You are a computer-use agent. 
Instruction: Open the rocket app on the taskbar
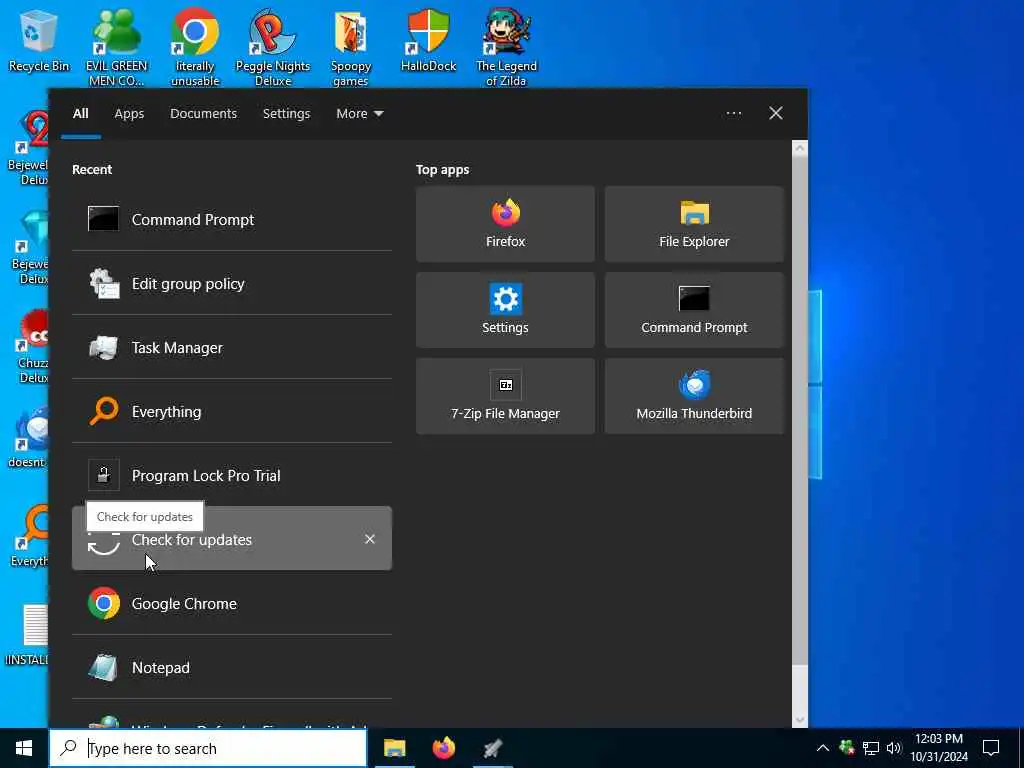point(493,748)
